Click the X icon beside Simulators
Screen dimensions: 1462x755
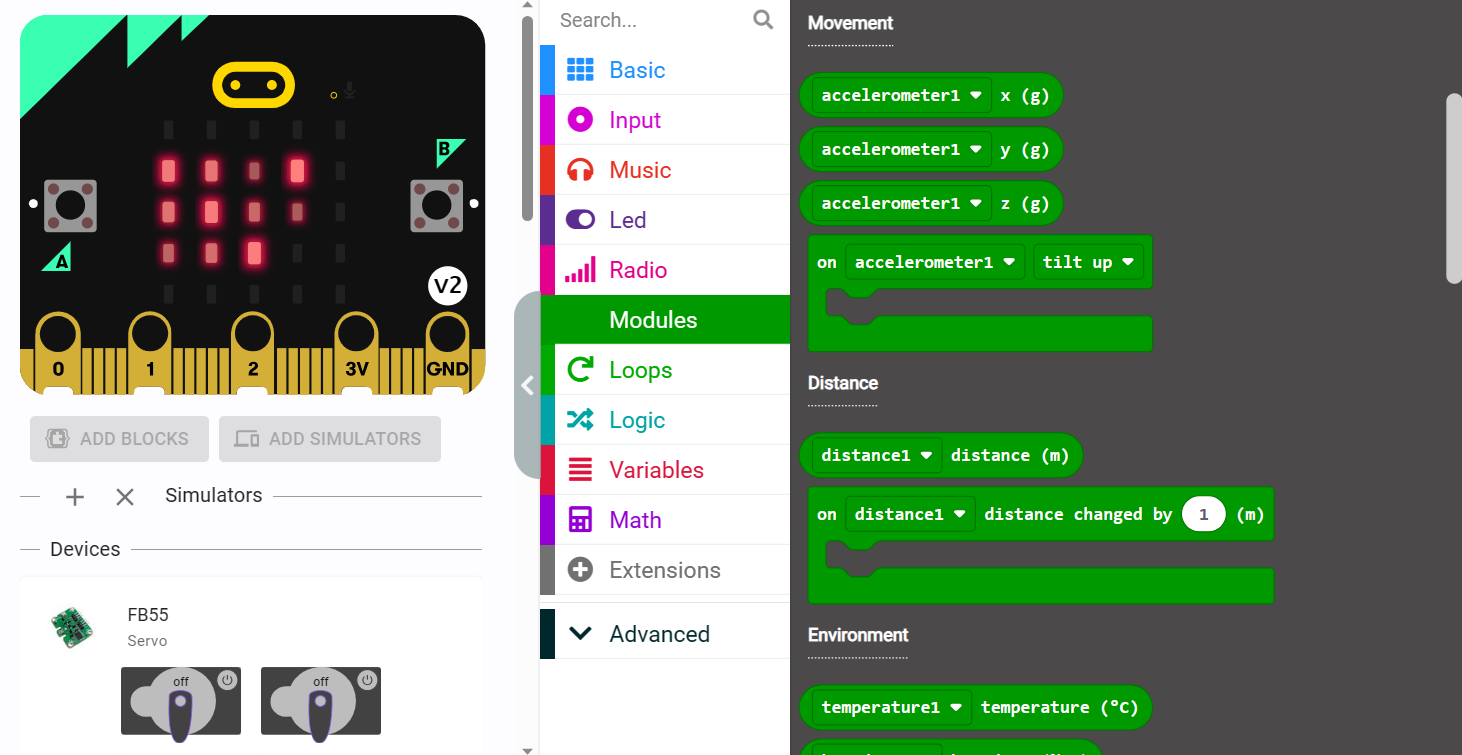click(x=125, y=497)
